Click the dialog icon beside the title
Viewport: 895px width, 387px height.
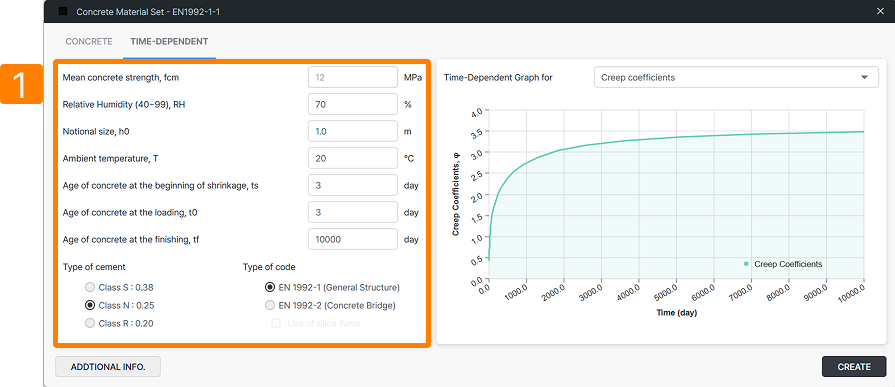(x=63, y=11)
